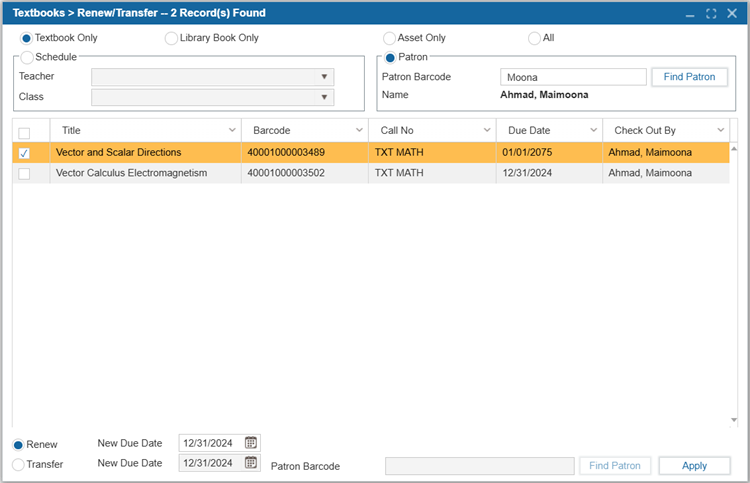This screenshot has width=750, height=483.
Task: Switch to Schedule search mode
Action: [27, 57]
